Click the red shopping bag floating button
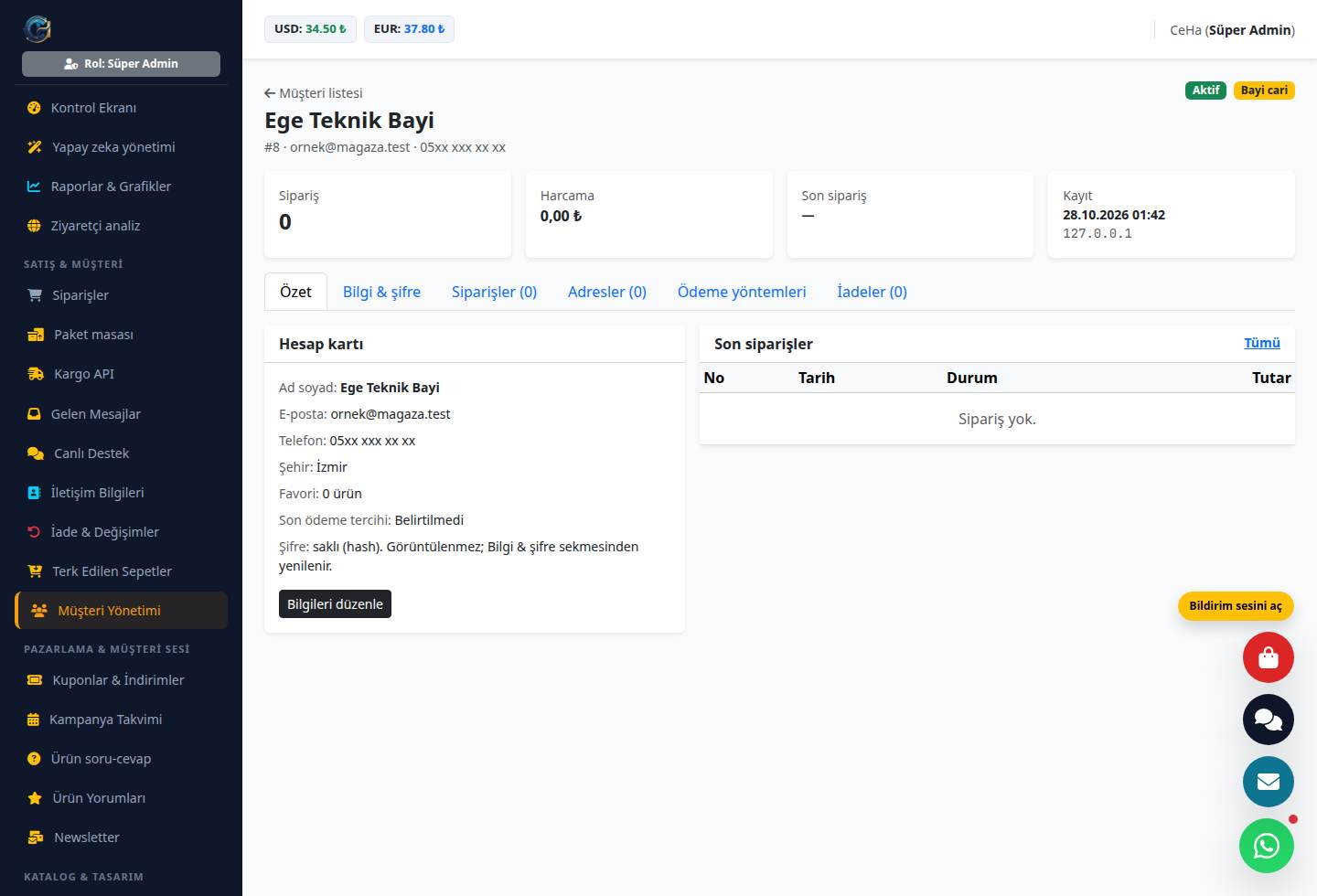Viewport: 1317px width, 896px height. click(1269, 657)
